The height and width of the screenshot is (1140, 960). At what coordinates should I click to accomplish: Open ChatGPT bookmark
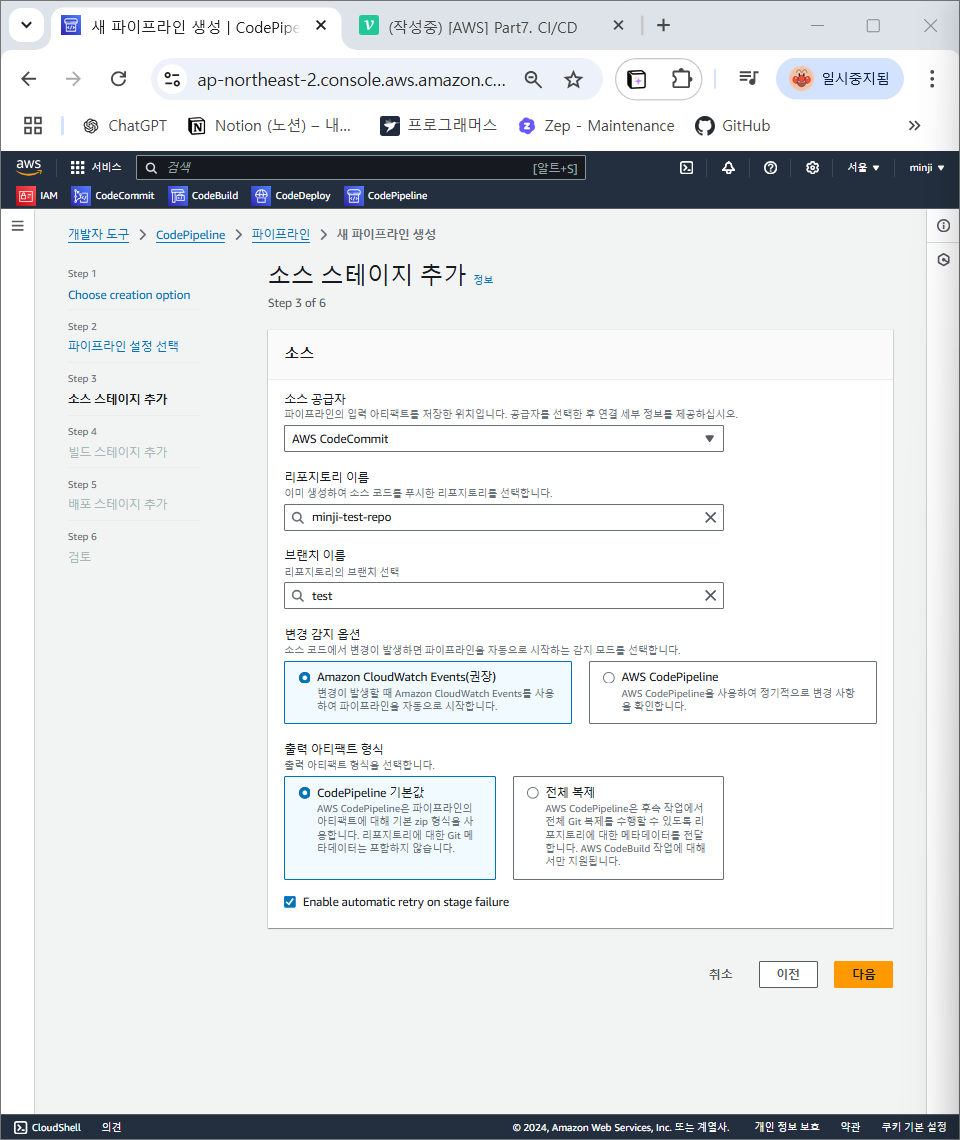point(125,126)
